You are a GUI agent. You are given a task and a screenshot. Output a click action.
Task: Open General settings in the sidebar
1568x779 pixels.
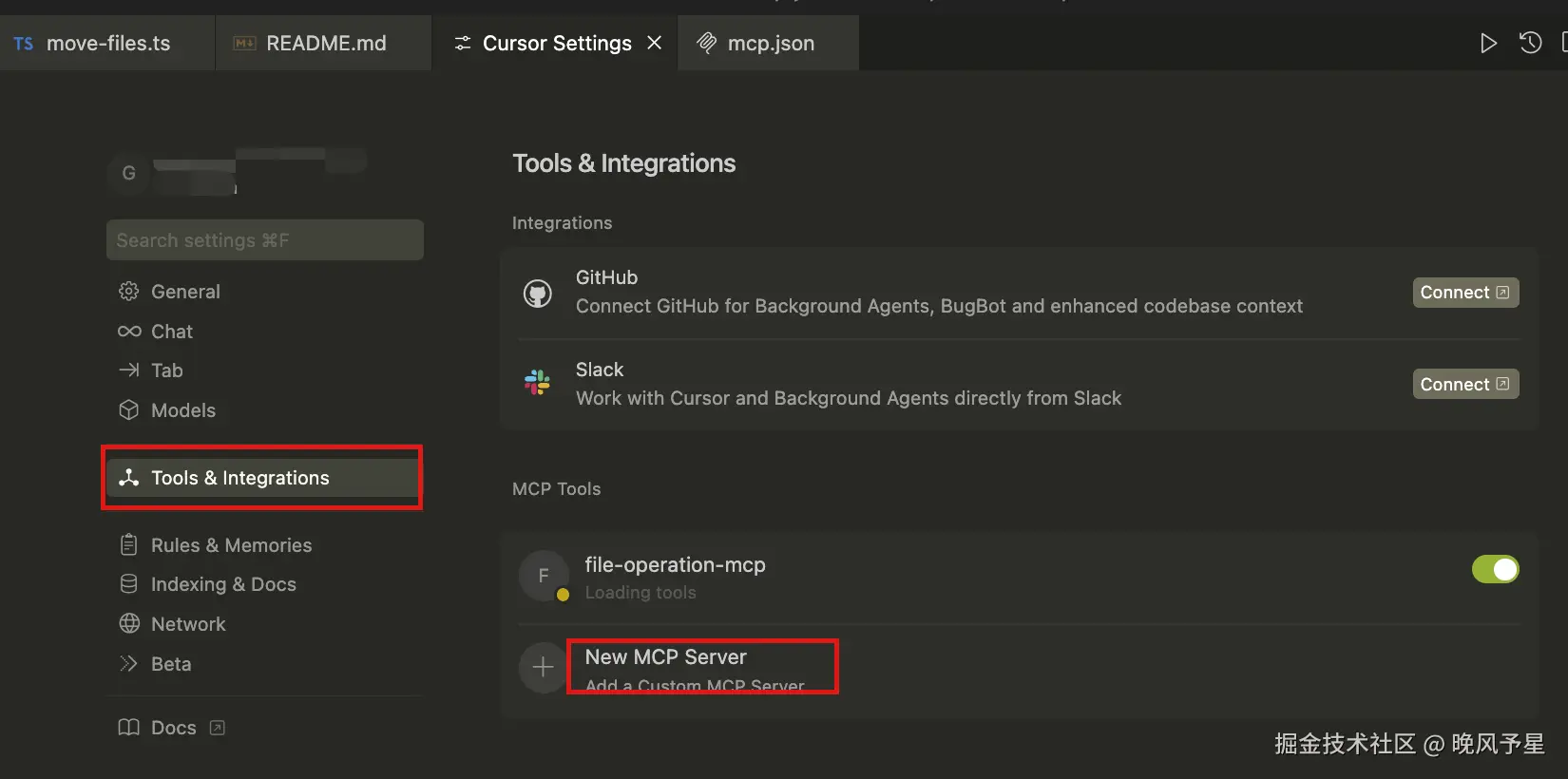click(184, 292)
